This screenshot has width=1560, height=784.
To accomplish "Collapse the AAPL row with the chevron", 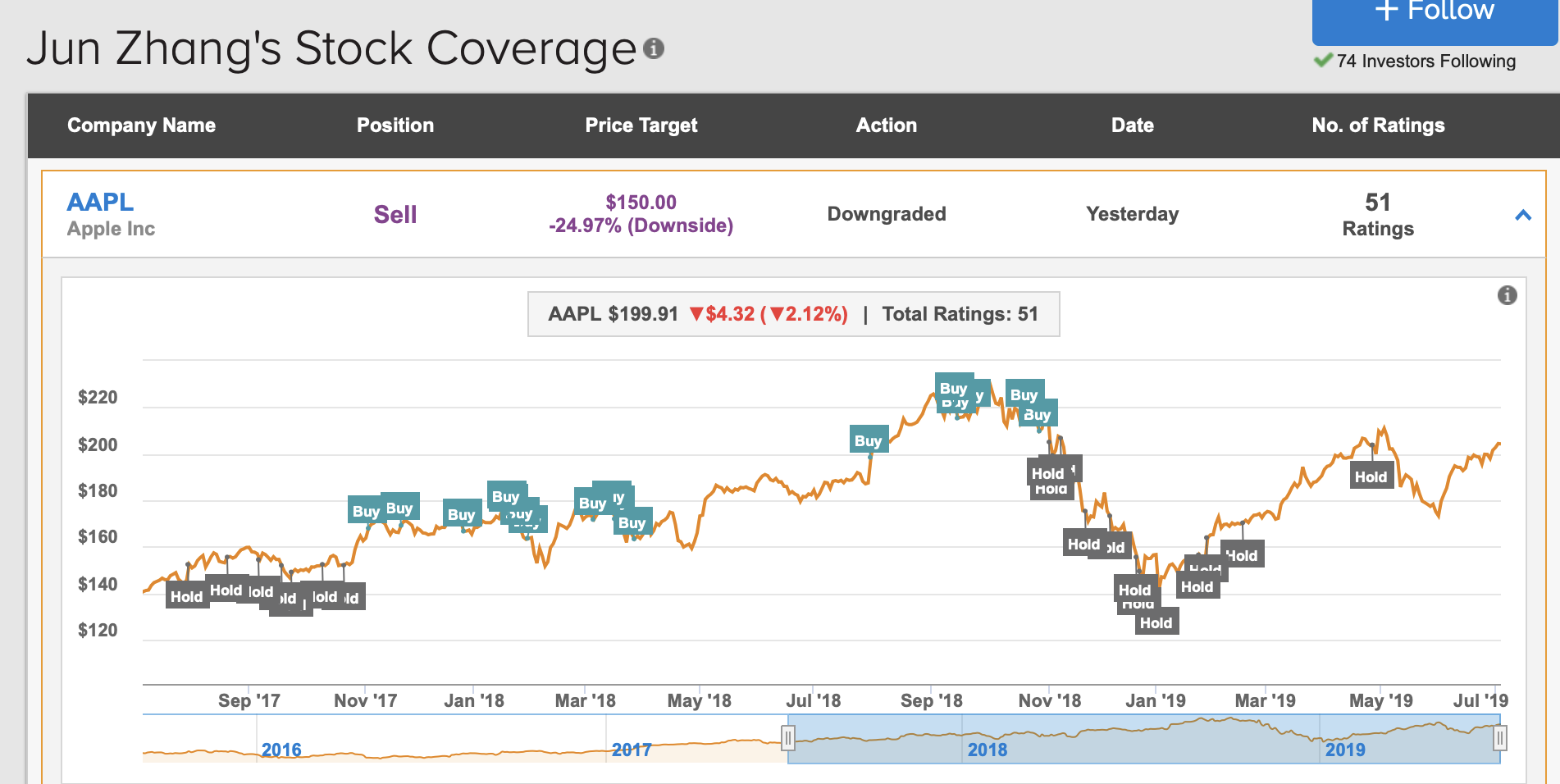I will (x=1523, y=215).
